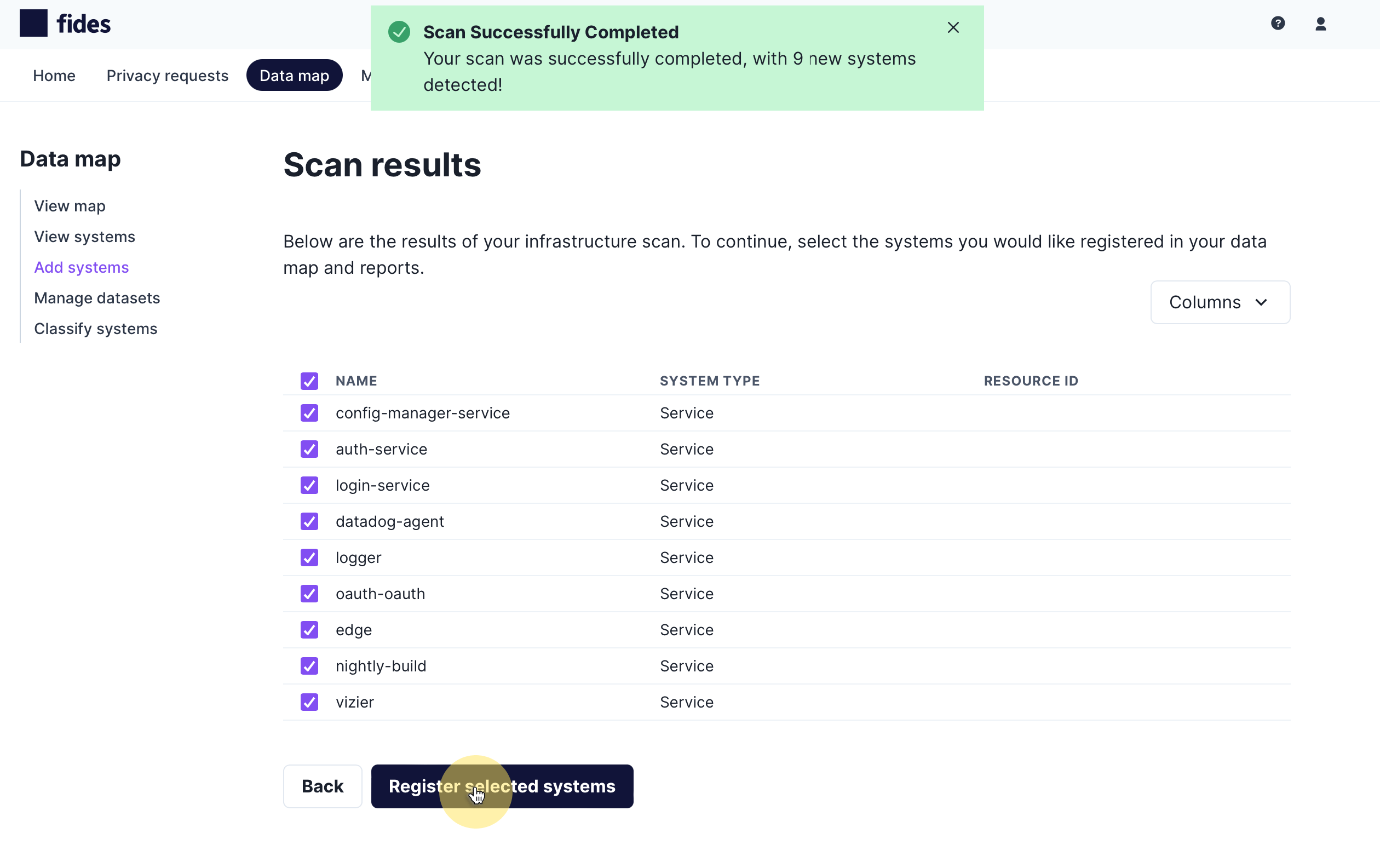1380x868 pixels.
Task: Open the user profile icon
Action: pyautogui.click(x=1322, y=24)
